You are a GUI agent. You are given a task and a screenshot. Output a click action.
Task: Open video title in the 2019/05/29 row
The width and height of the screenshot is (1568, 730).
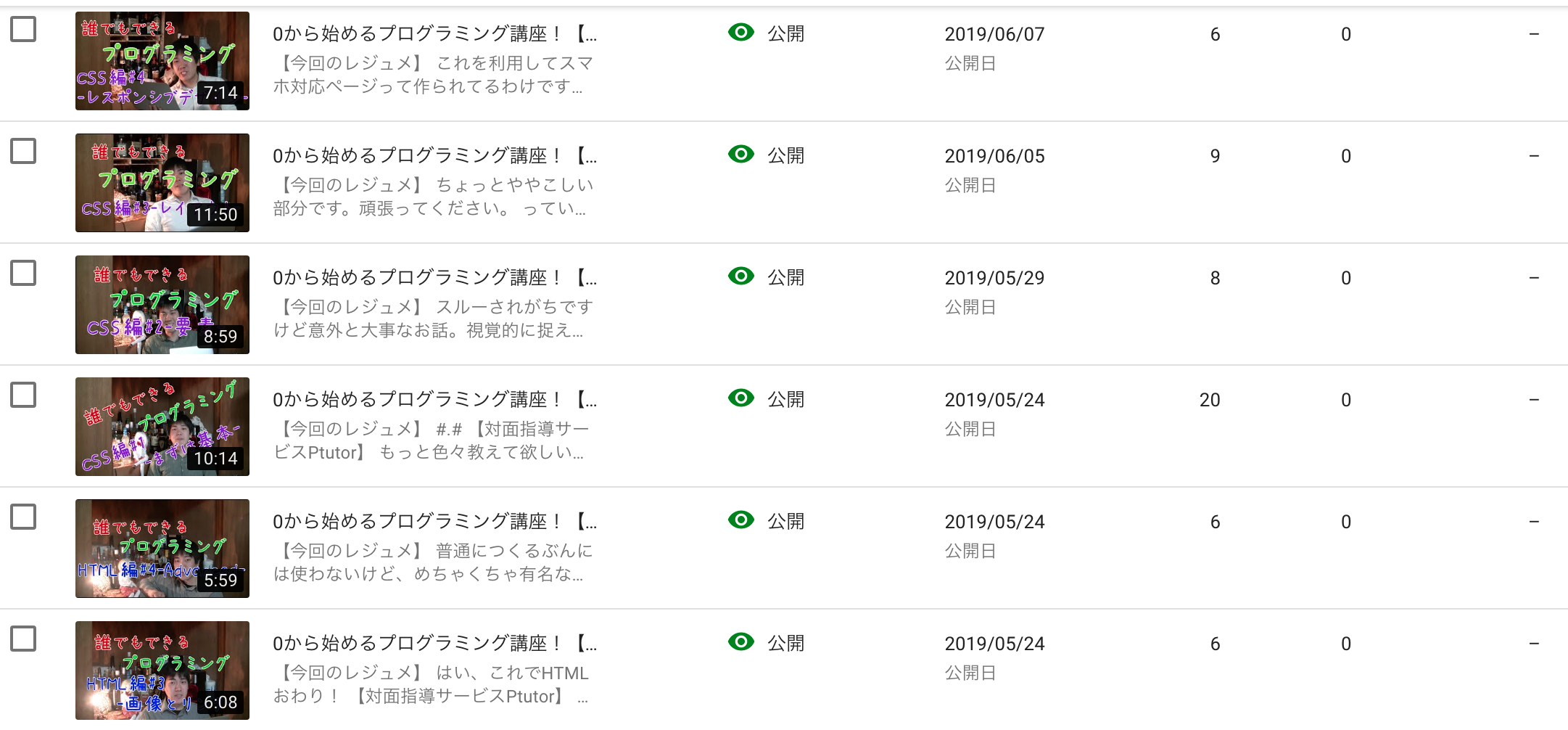tap(434, 278)
